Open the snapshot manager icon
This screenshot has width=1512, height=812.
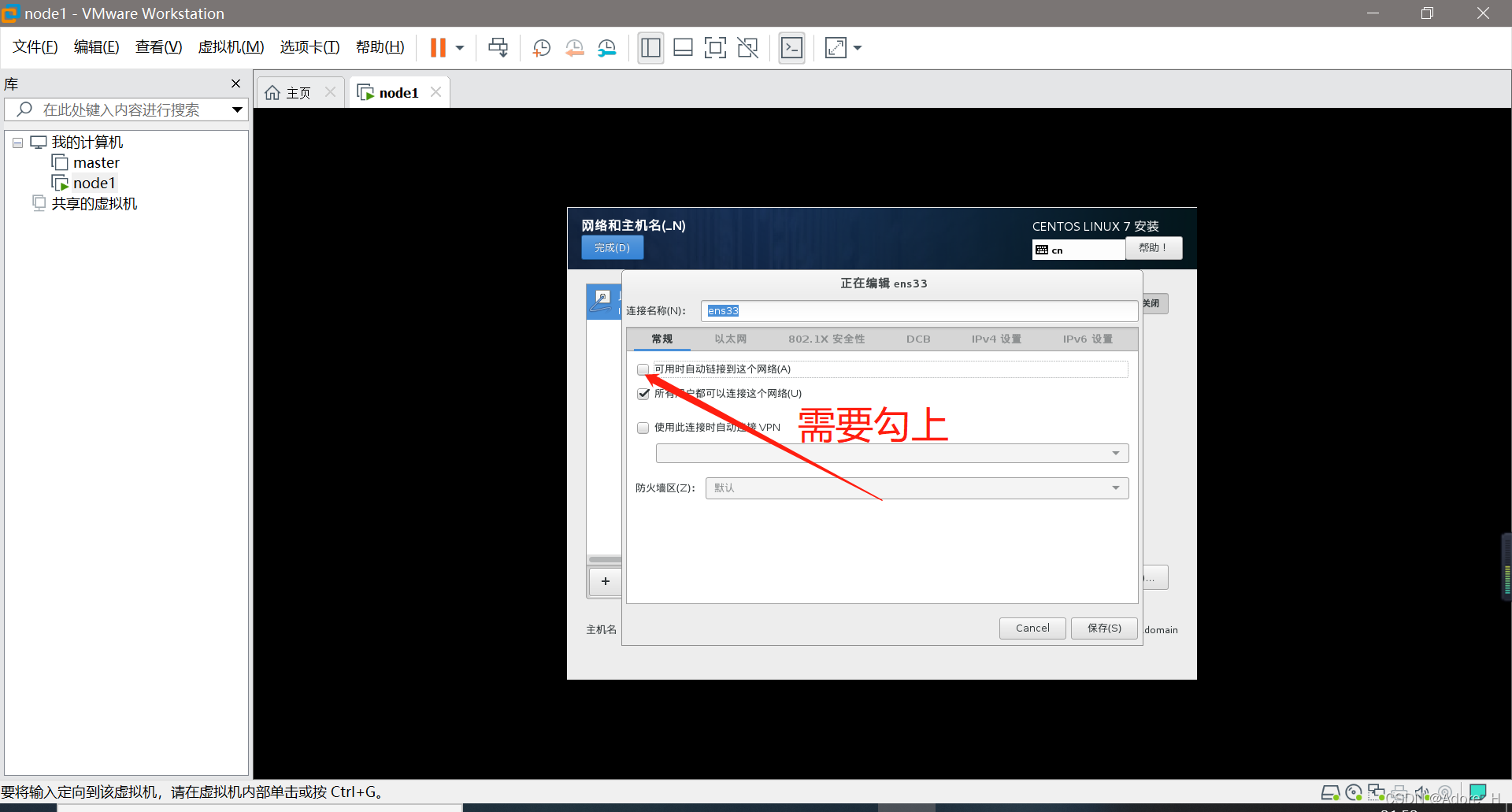pos(606,48)
